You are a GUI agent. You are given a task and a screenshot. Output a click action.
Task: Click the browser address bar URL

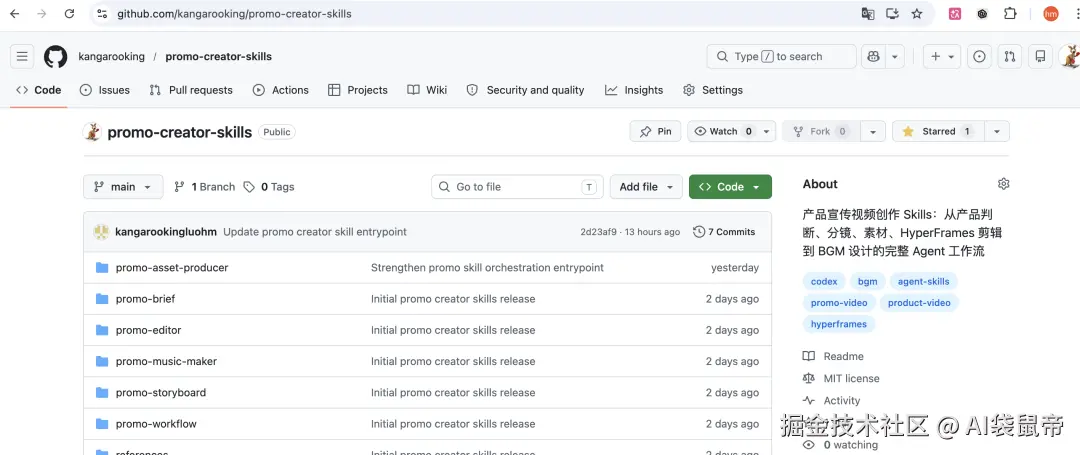[234, 14]
